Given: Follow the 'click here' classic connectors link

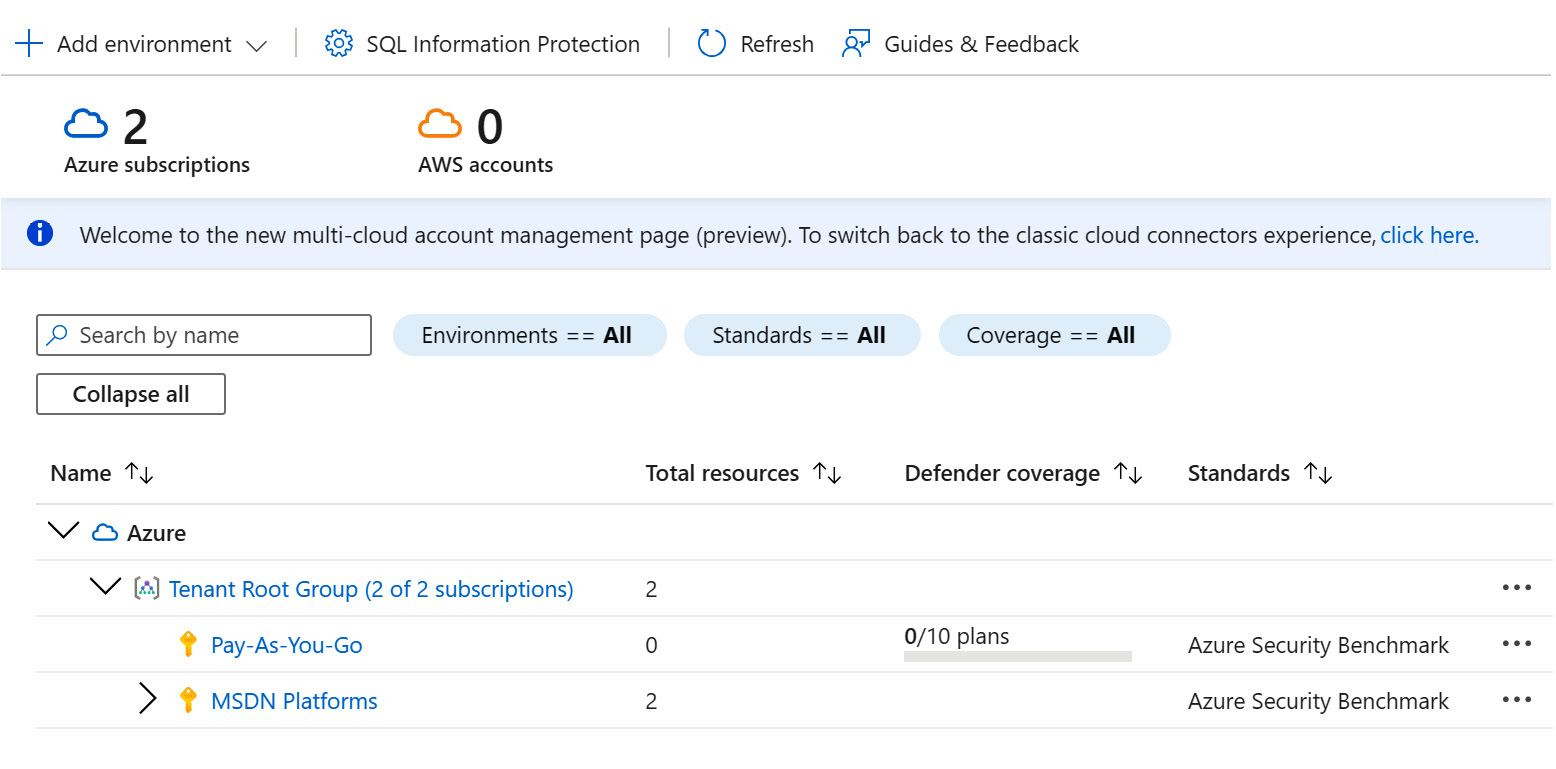Looking at the screenshot, I should pos(1429,235).
